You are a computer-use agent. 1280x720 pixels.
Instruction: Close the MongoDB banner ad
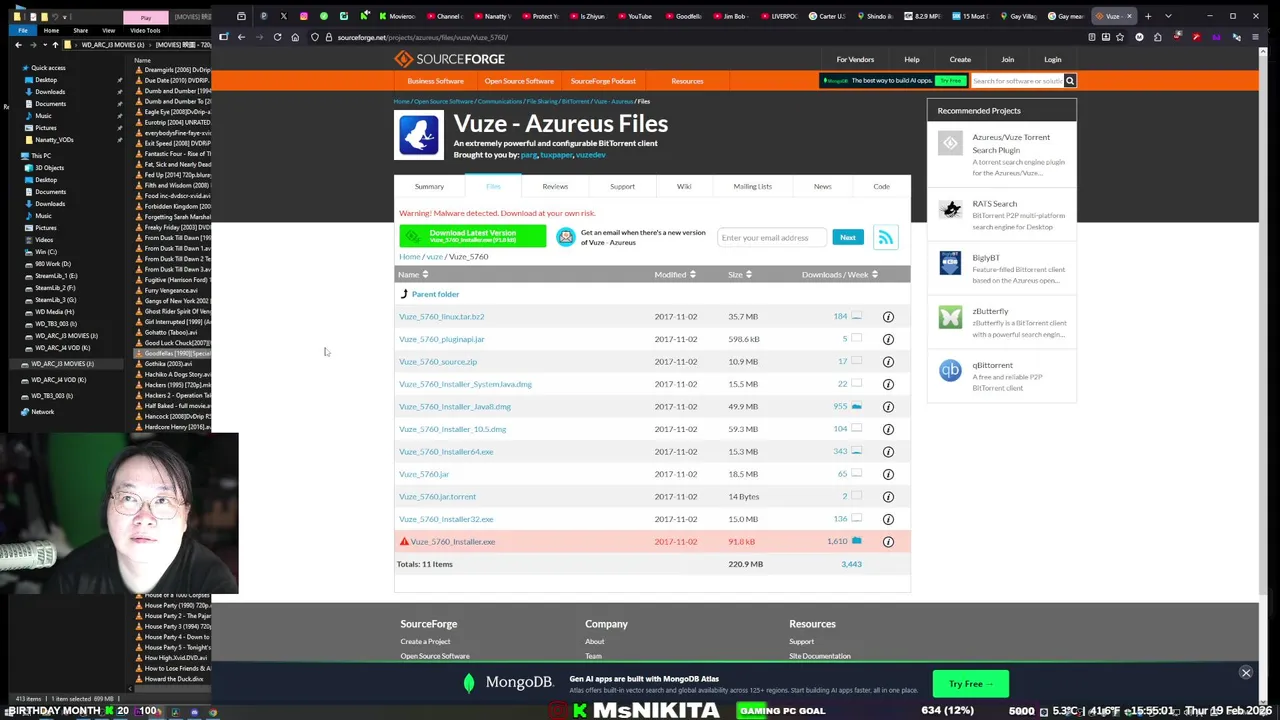click(x=1246, y=673)
